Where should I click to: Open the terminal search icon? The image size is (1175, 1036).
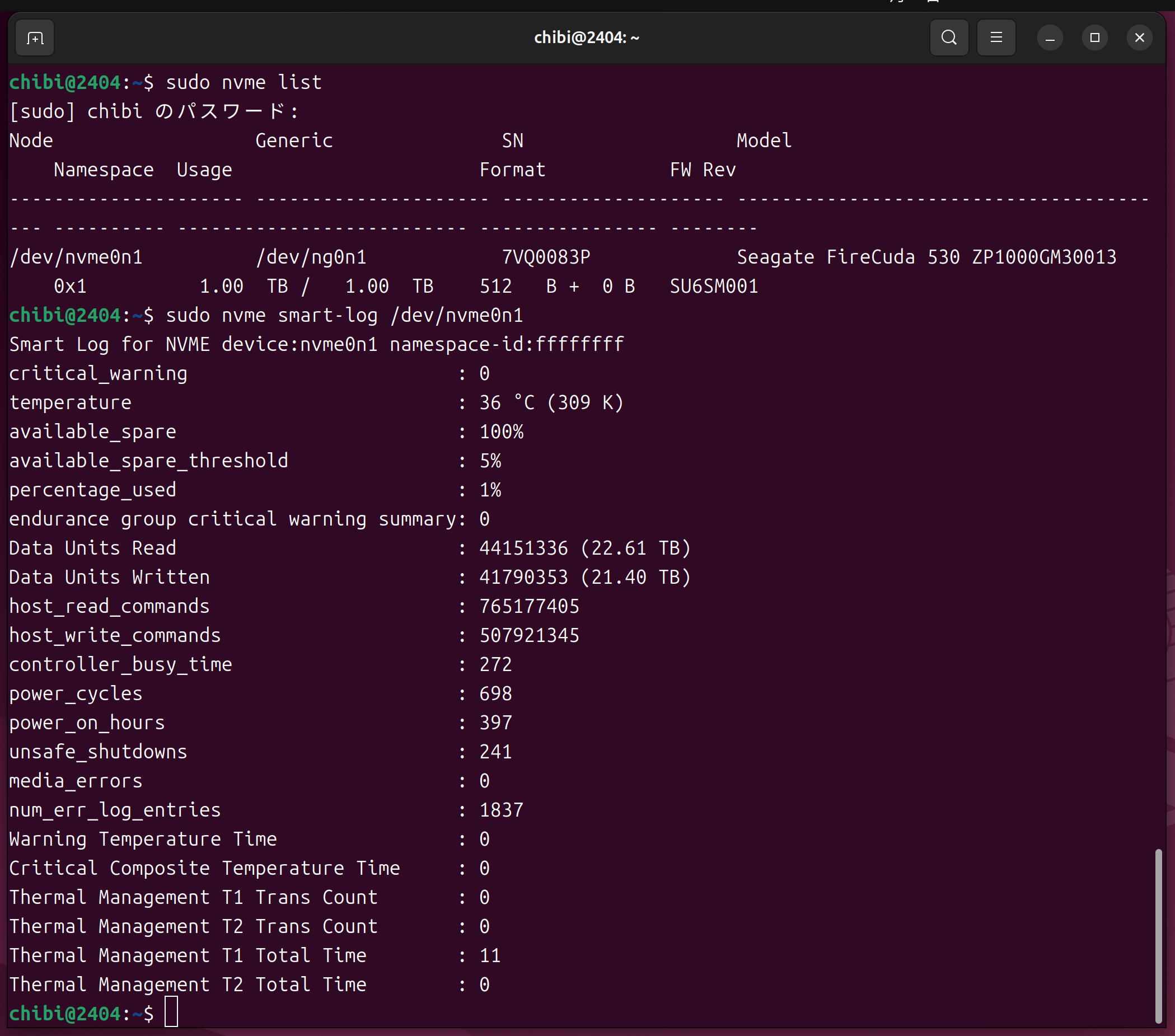(948, 38)
